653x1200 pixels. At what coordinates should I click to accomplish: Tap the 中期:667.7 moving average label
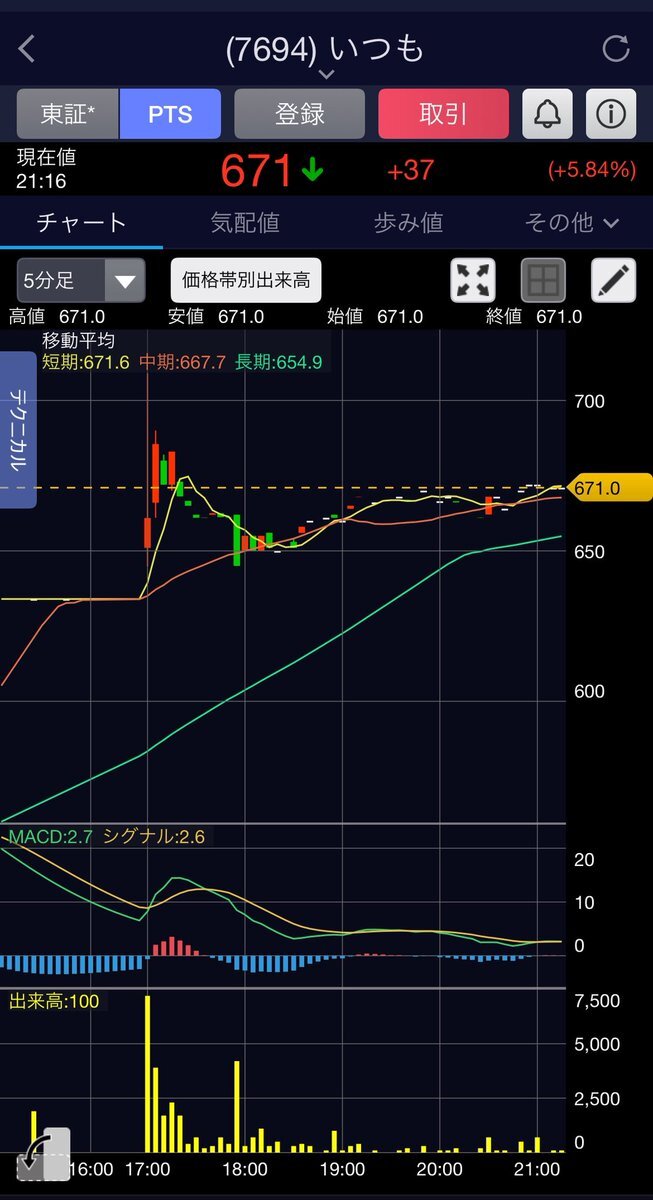pyautogui.click(x=182, y=362)
